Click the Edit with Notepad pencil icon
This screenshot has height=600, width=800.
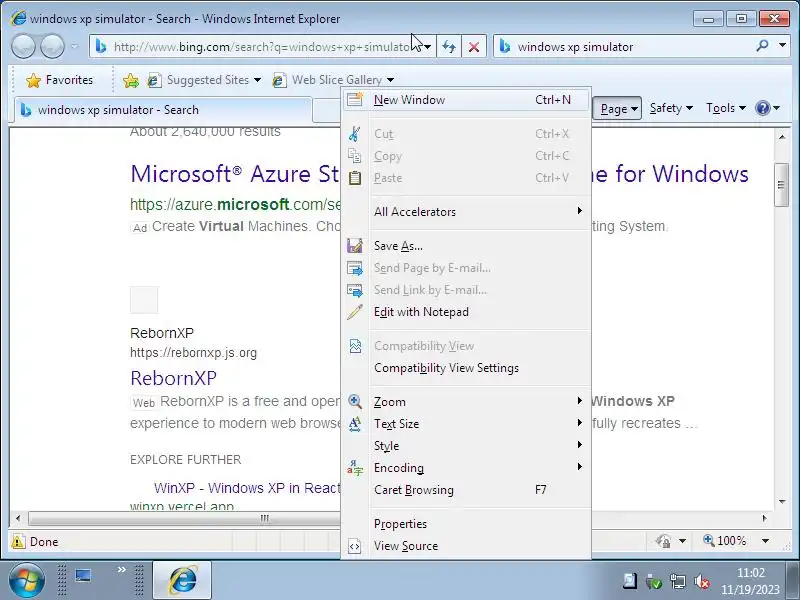(355, 312)
